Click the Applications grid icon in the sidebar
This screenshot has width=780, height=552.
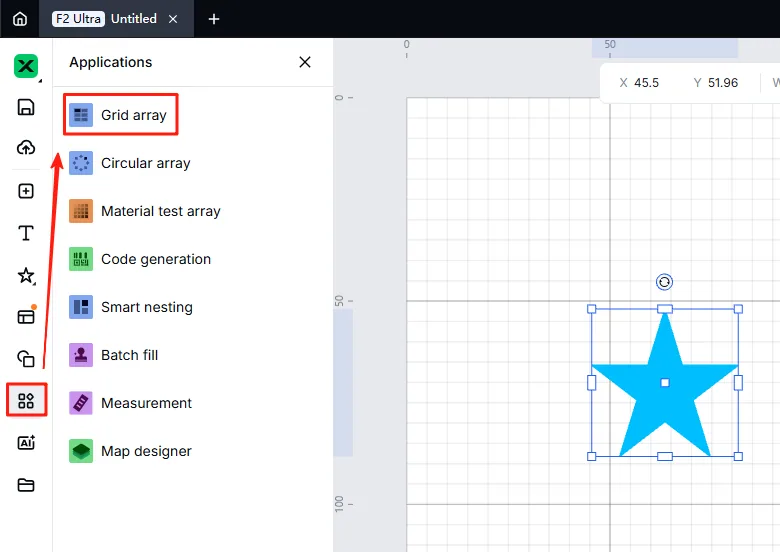coord(26,400)
